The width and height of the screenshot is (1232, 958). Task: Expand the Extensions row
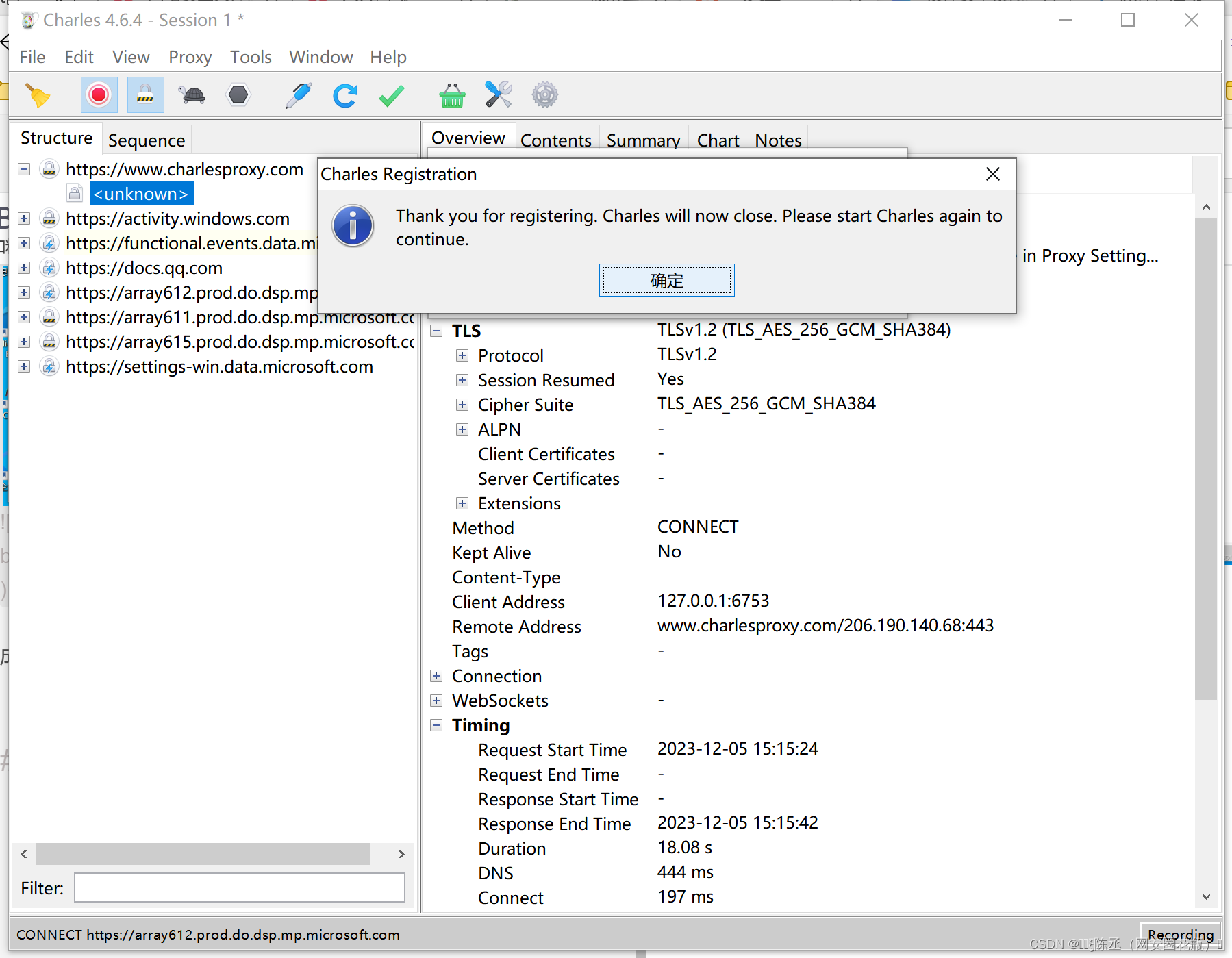point(462,503)
